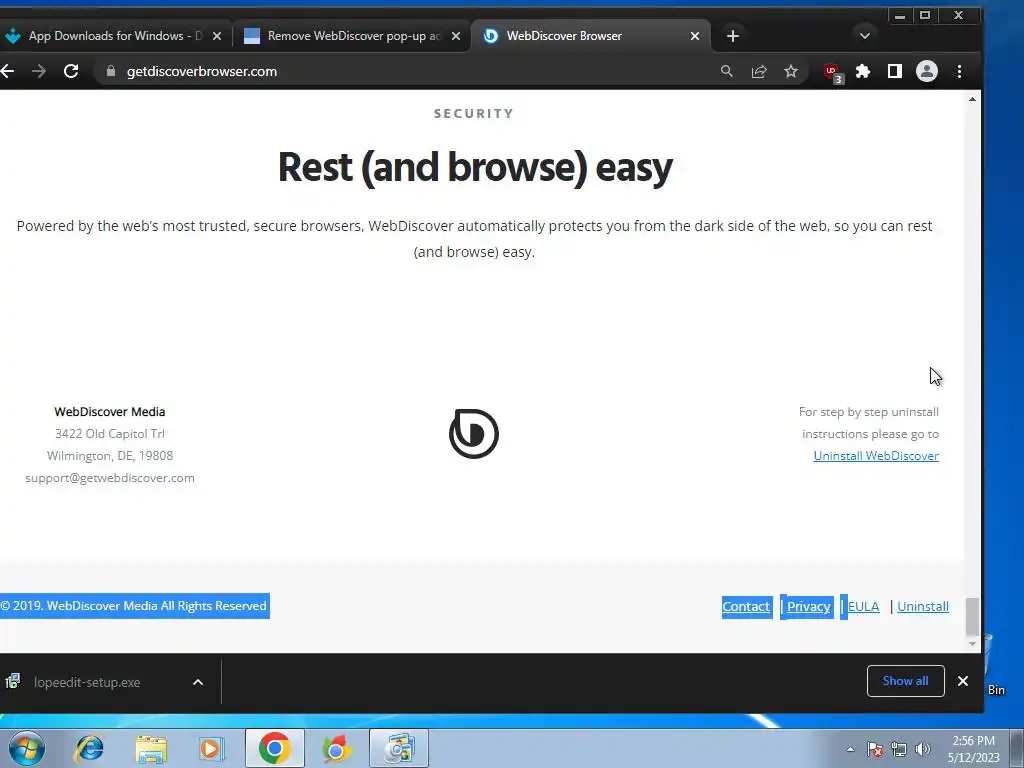Open the EULA footer link
This screenshot has height=768, width=1024.
click(x=863, y=607)
